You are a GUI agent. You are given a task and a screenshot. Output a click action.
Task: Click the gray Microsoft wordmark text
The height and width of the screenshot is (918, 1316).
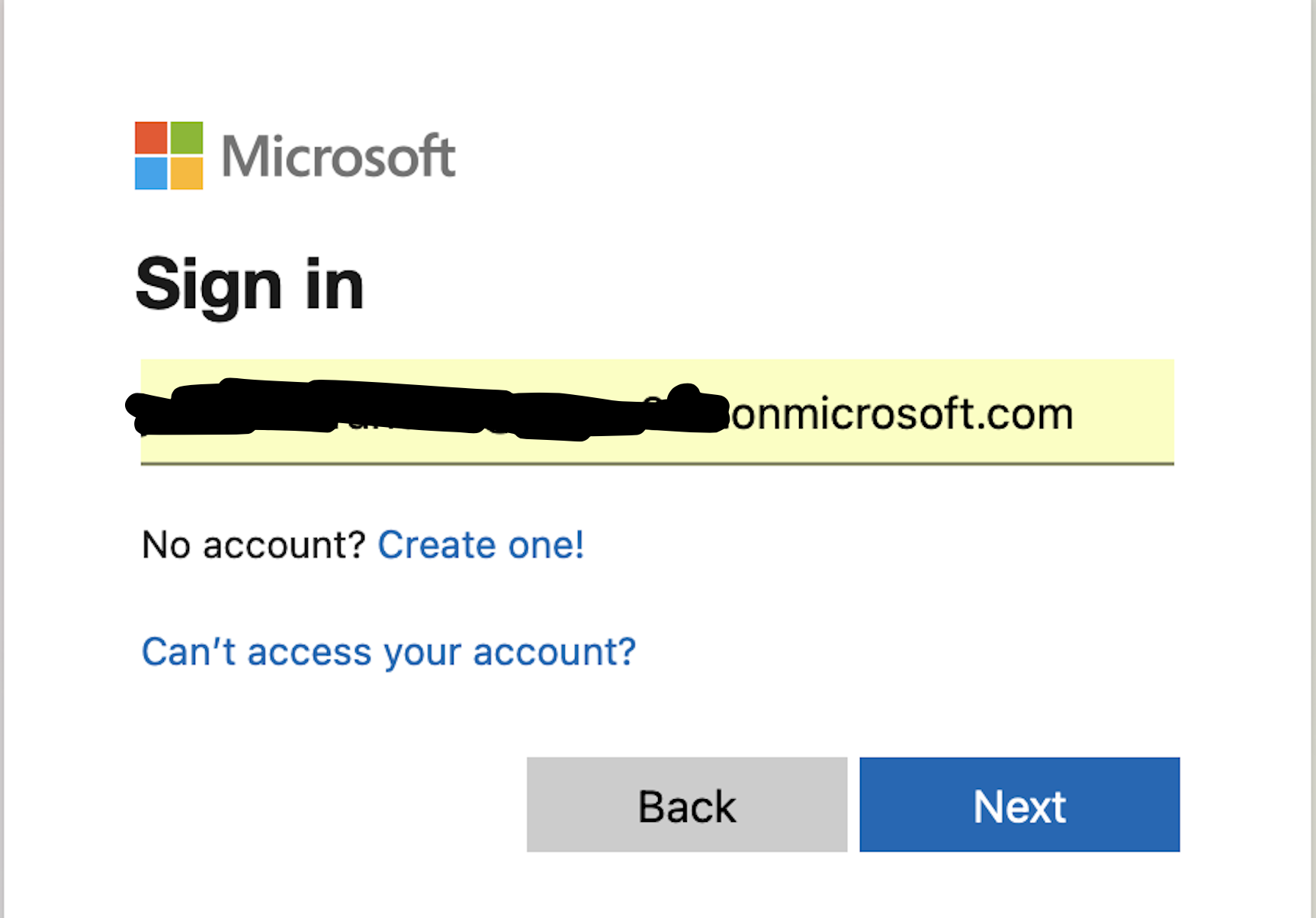tap(339, 156)
